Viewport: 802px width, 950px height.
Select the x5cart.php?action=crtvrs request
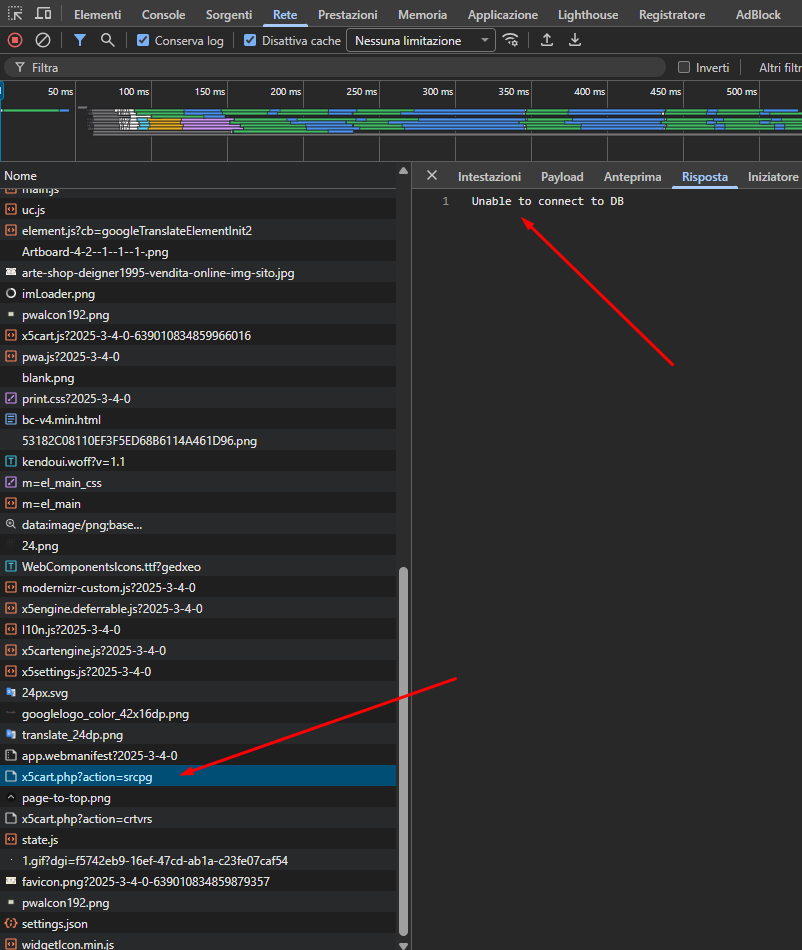pyautogui.click(x=87, y=819)
